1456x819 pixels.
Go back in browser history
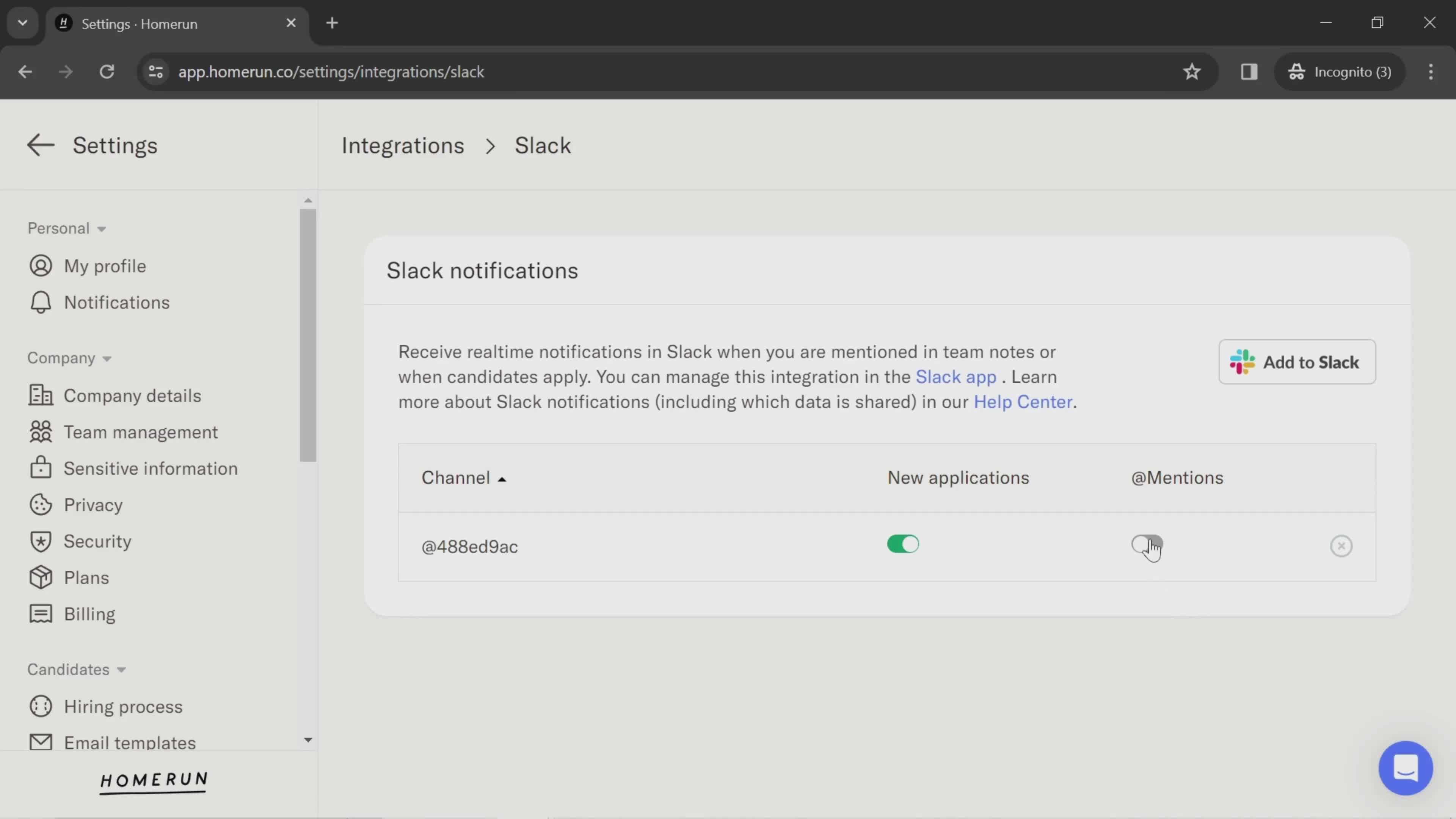(x=25, y=72)
